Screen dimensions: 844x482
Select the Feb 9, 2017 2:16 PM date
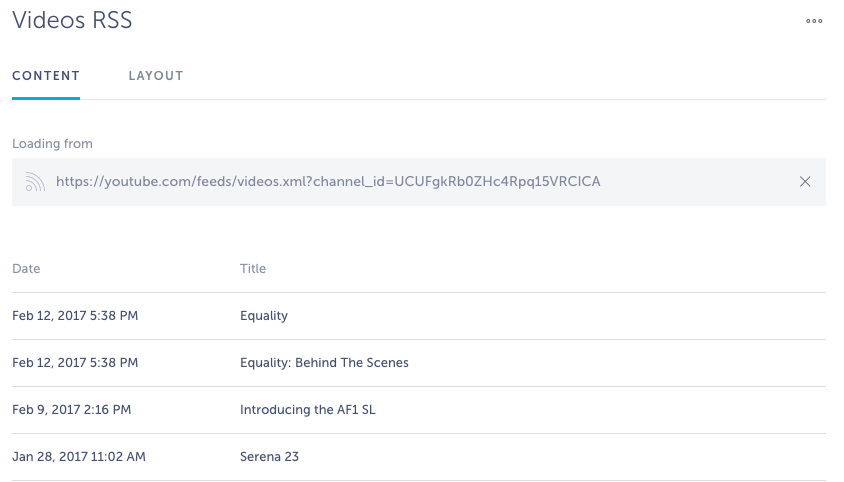click(72, 410)
